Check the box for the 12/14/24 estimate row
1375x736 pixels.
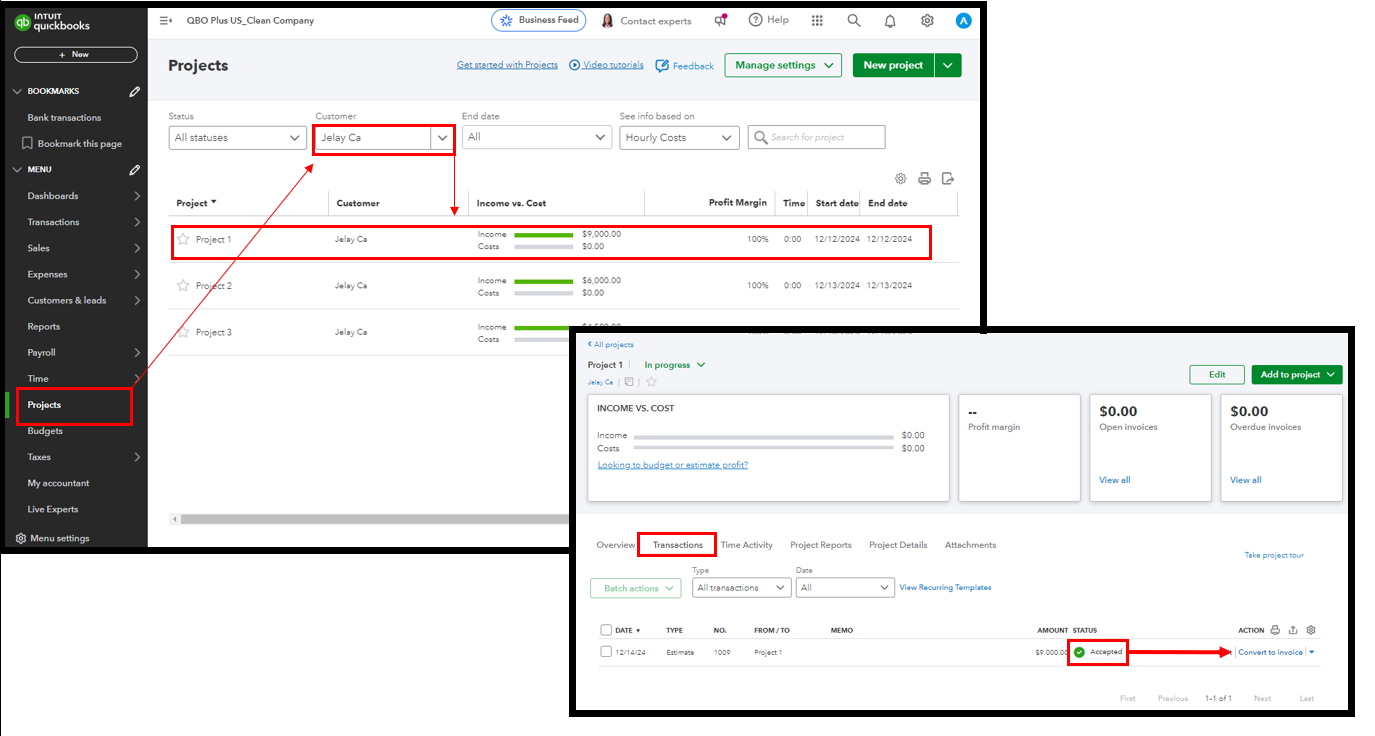606,652
